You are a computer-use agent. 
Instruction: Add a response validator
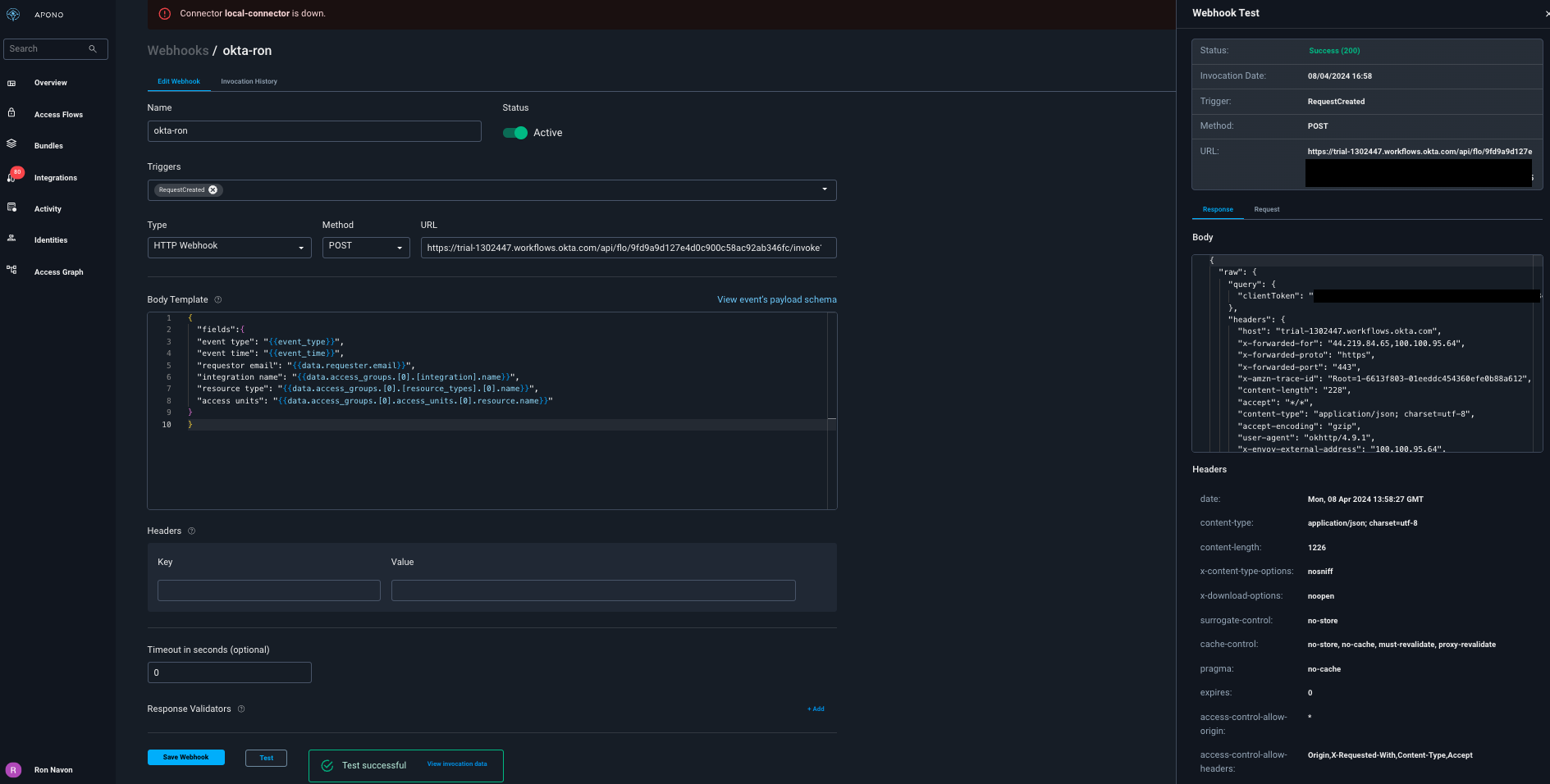(x=816, y=709)
